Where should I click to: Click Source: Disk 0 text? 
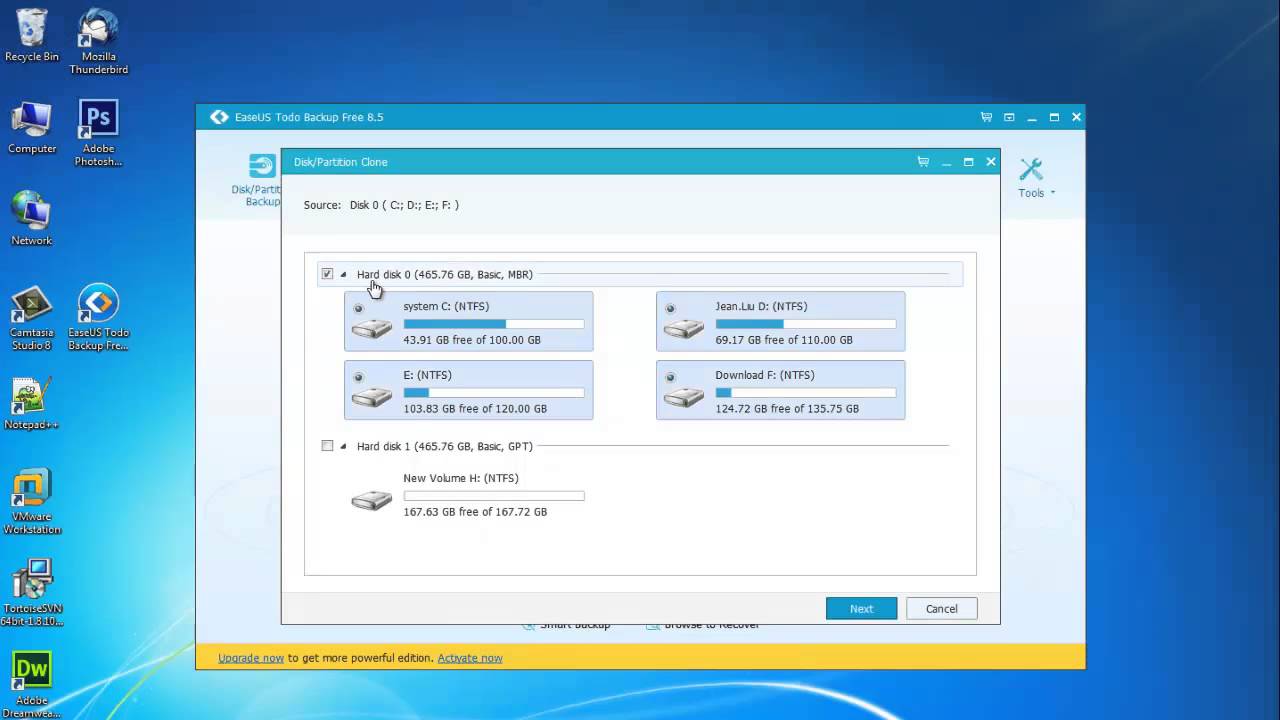coord(381,205)
